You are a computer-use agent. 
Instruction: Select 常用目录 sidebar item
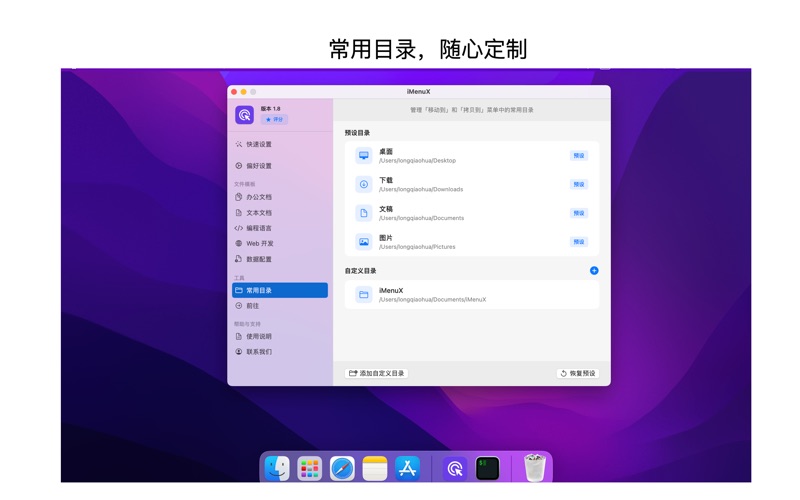(280, 290)
